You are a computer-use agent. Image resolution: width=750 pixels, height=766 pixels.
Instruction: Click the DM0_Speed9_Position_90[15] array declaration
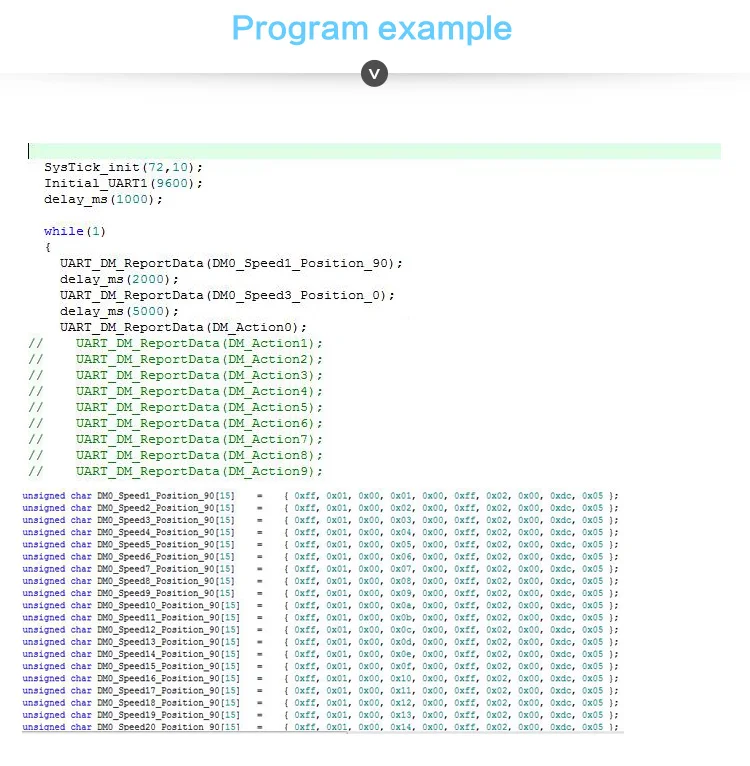point(321,593)
